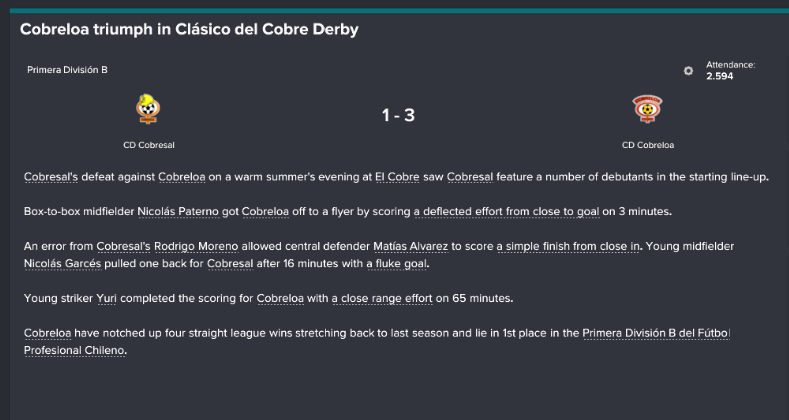Open the El Cobre stadium link
789x420 pixels.
click(397, 177)
